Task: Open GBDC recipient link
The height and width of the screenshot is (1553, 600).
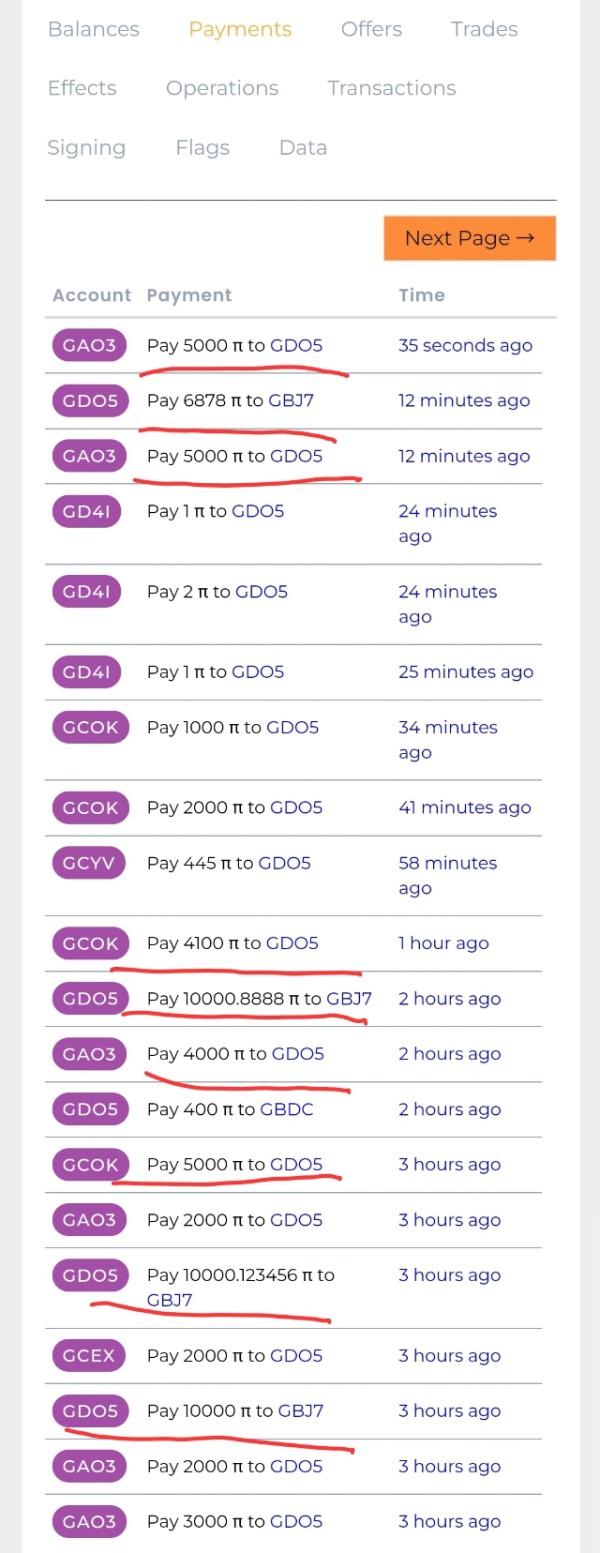Action: [286, 1109]
